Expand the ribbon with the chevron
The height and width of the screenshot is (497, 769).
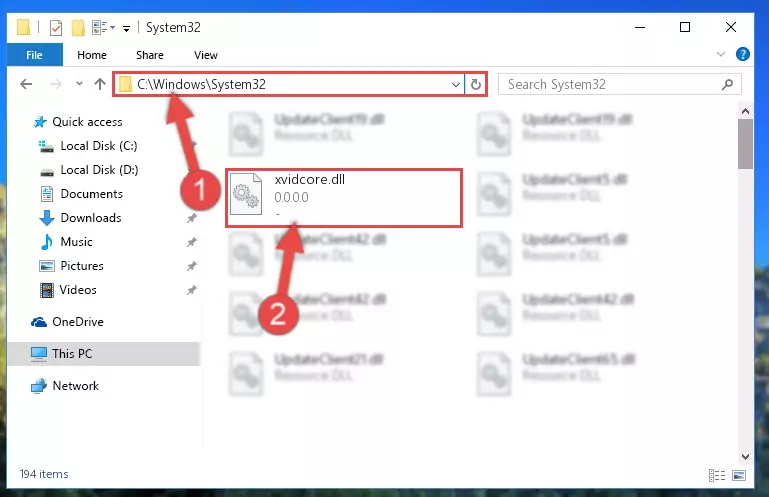(720, 54)
